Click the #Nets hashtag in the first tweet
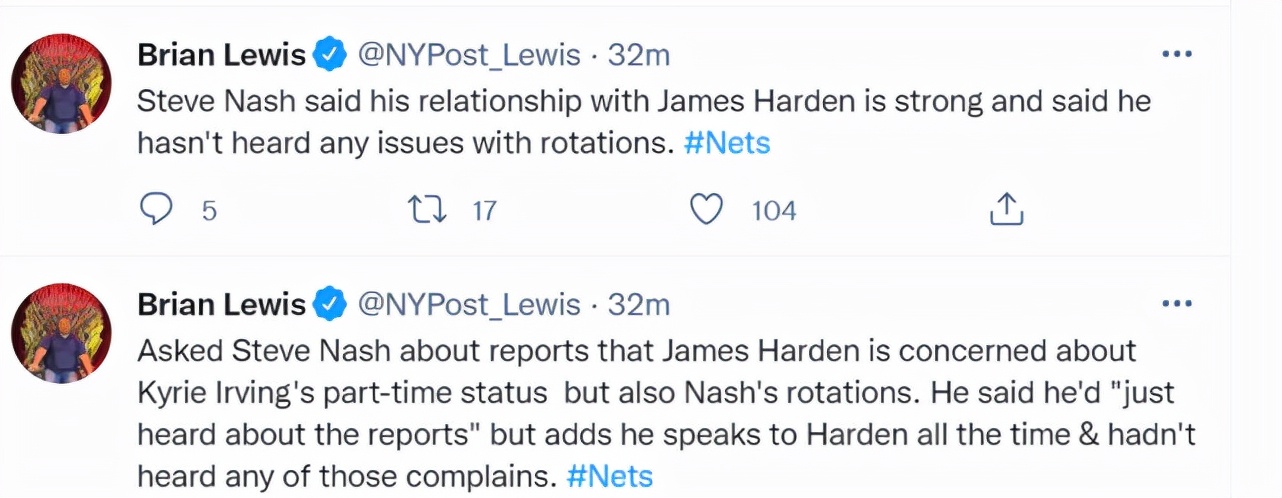The width and height of the screenshot is (1282, 498). [726, 144]
